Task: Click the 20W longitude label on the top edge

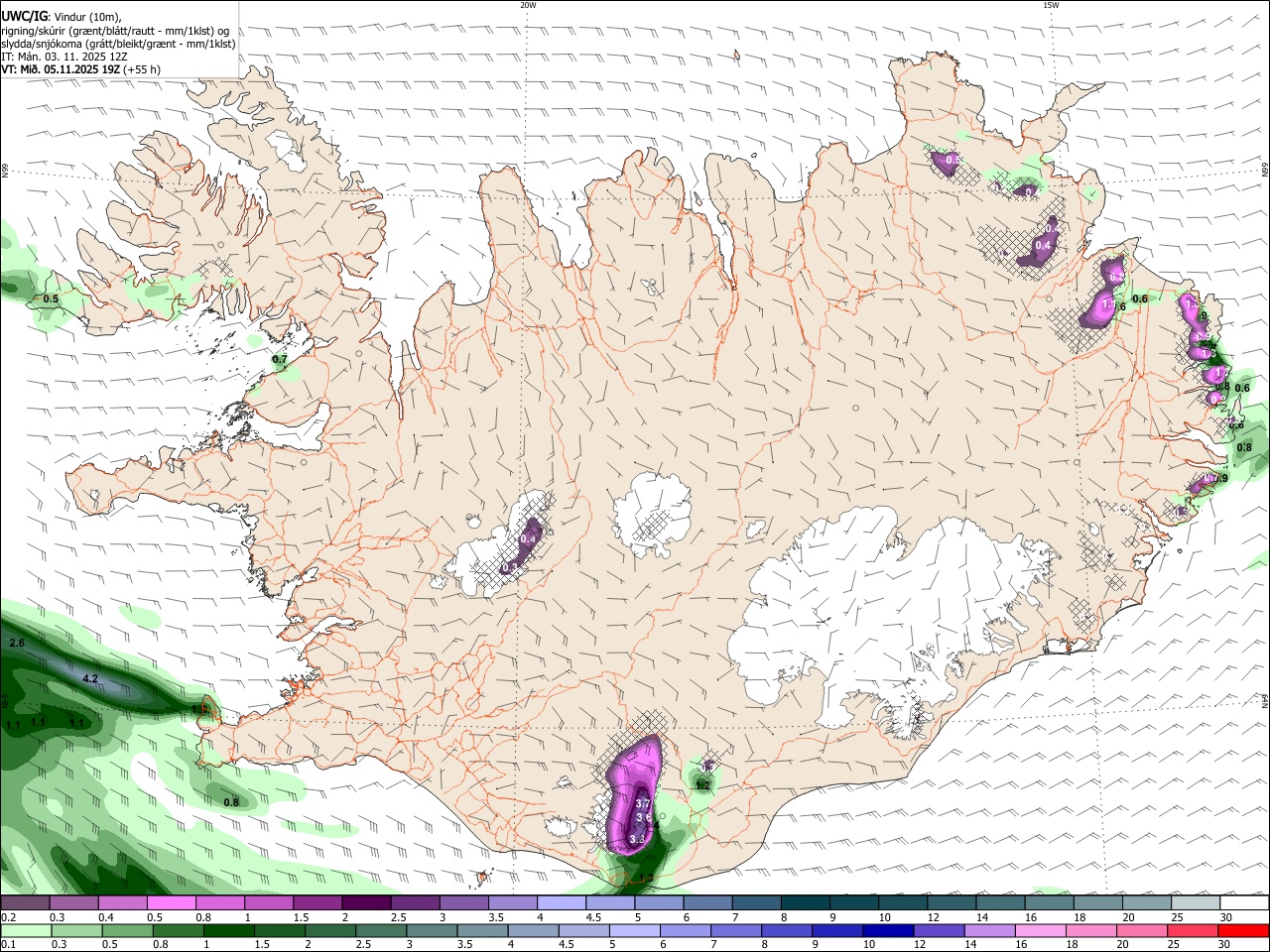Action: [x=528, y=5]
